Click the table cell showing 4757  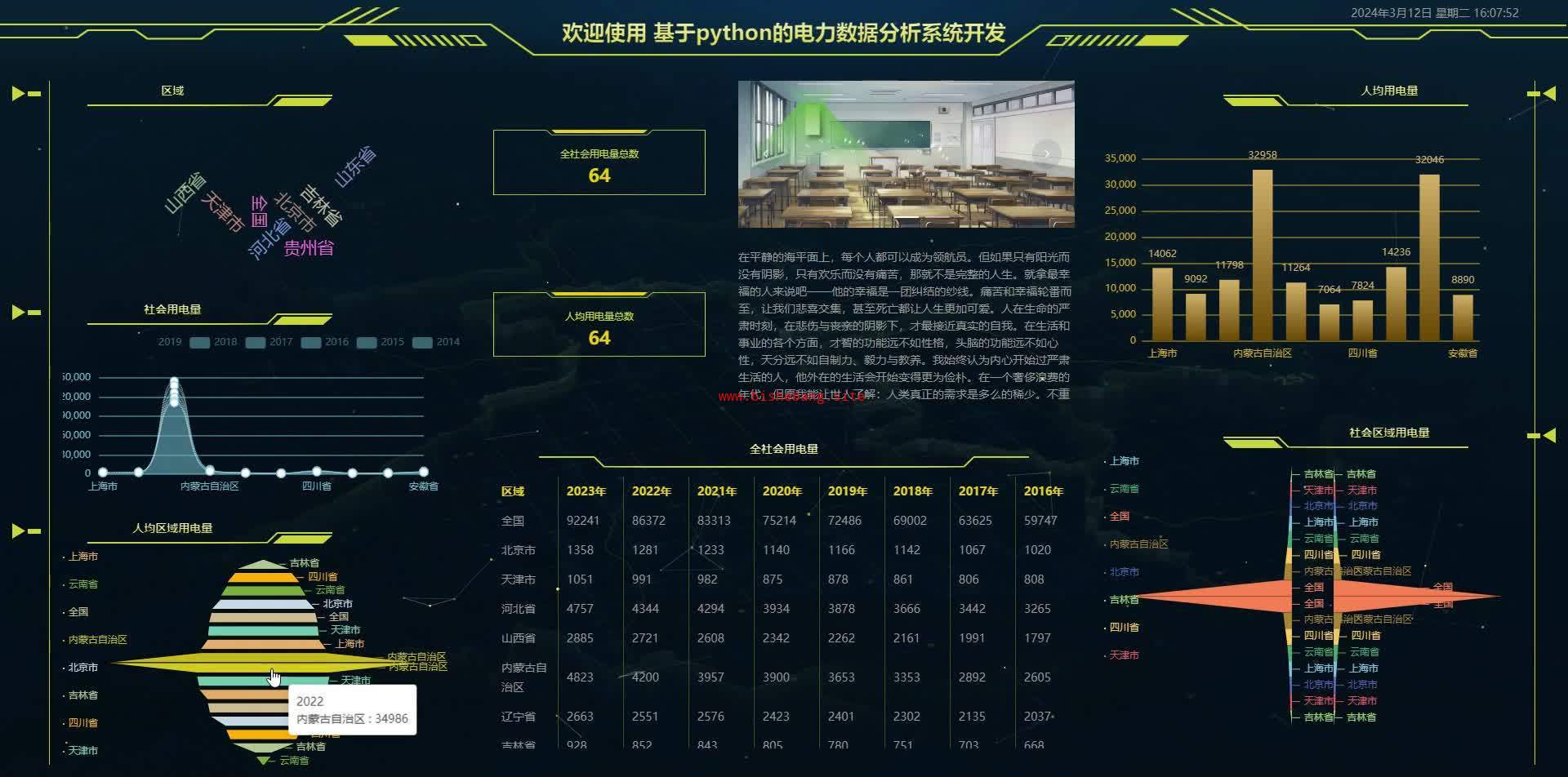pyautogui.click(x=581, y=609)
